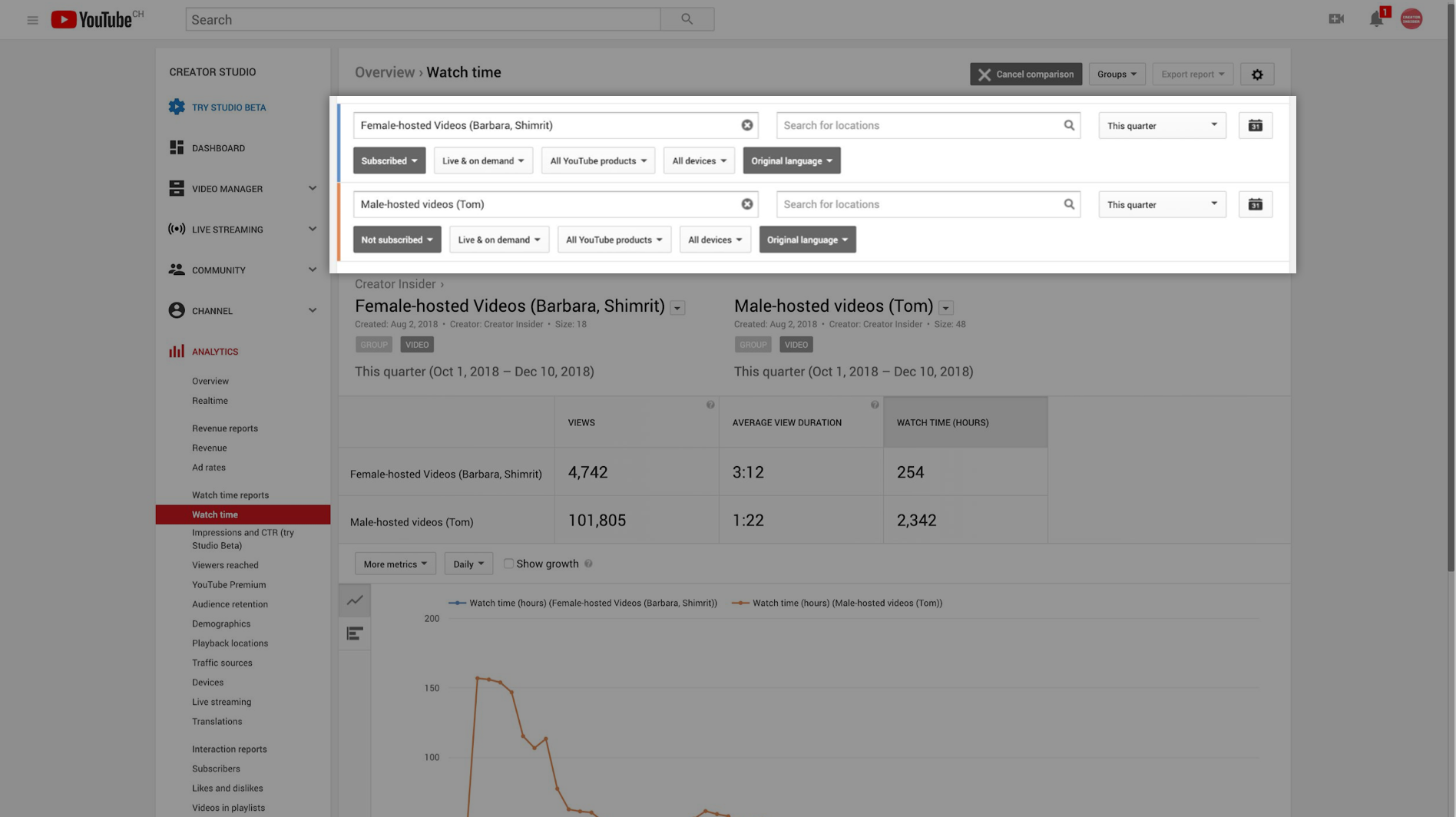Toggle the GROUP tag under Female-hosted Videos
Image resolution: width=1456 pixels, height=817 pixels.
374,345
